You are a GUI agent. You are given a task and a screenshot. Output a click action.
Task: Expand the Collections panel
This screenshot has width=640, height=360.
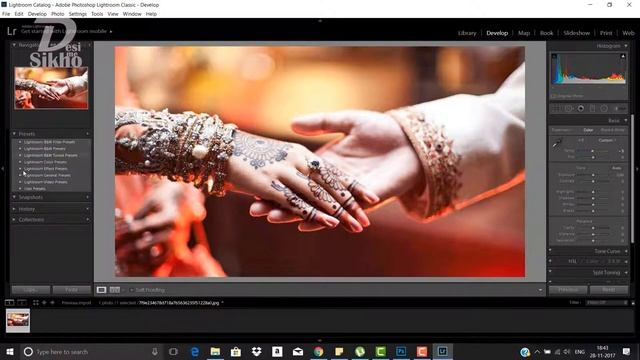(x=14, y=220)
